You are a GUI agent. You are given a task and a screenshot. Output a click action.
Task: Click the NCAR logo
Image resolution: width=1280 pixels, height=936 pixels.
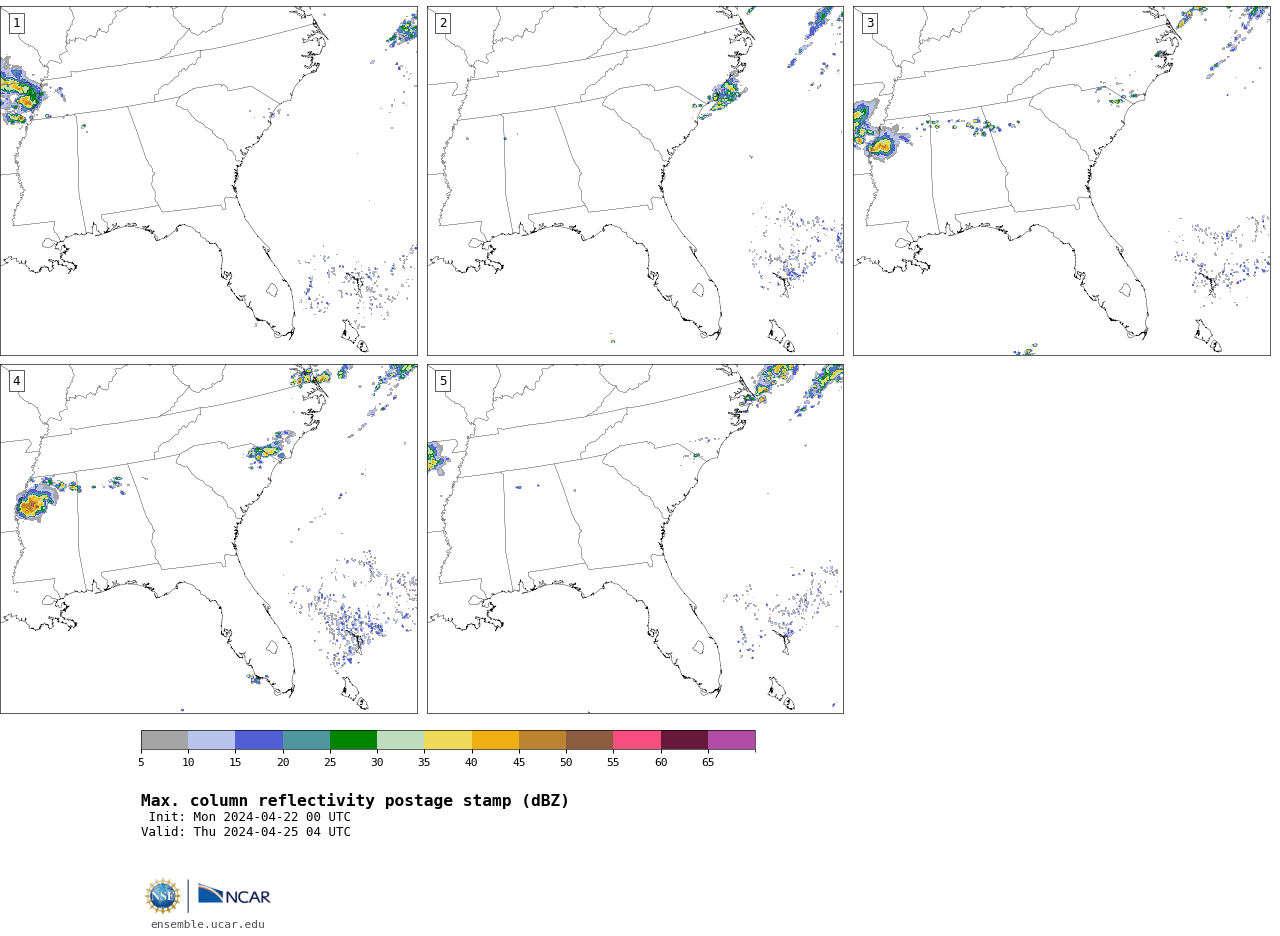pos(234,895)
